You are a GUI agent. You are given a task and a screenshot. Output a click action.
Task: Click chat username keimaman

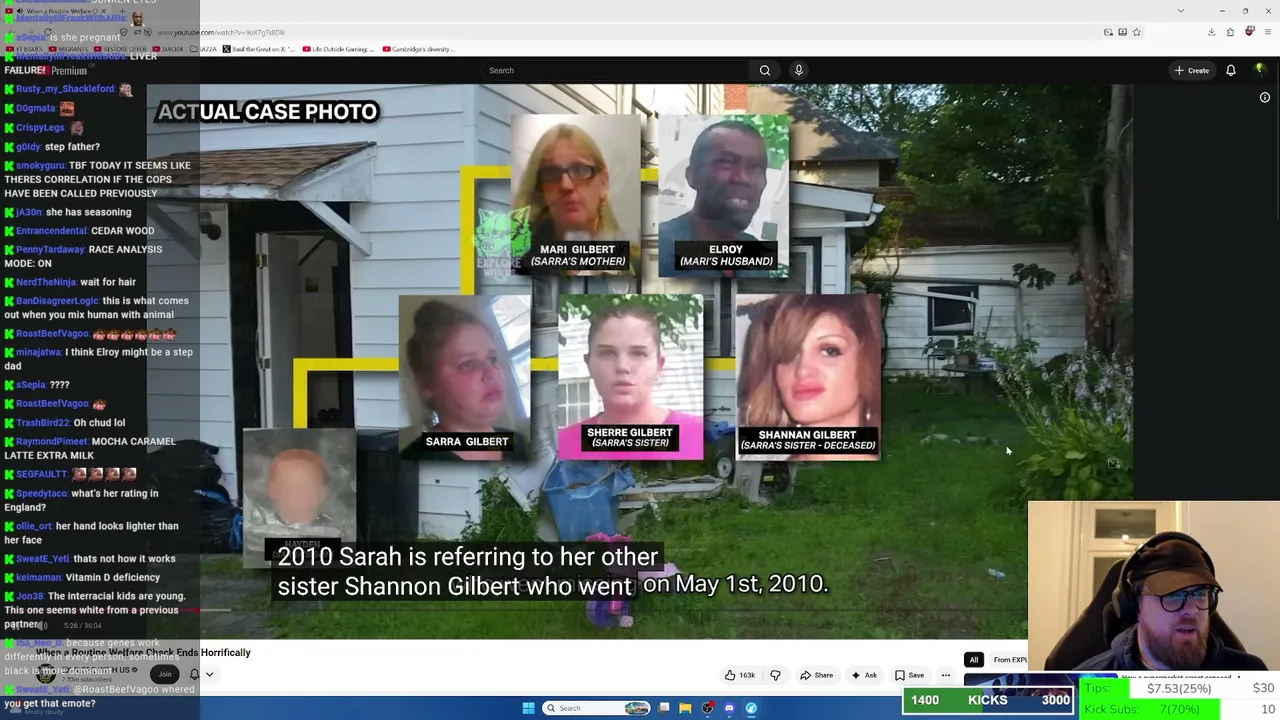38,578
